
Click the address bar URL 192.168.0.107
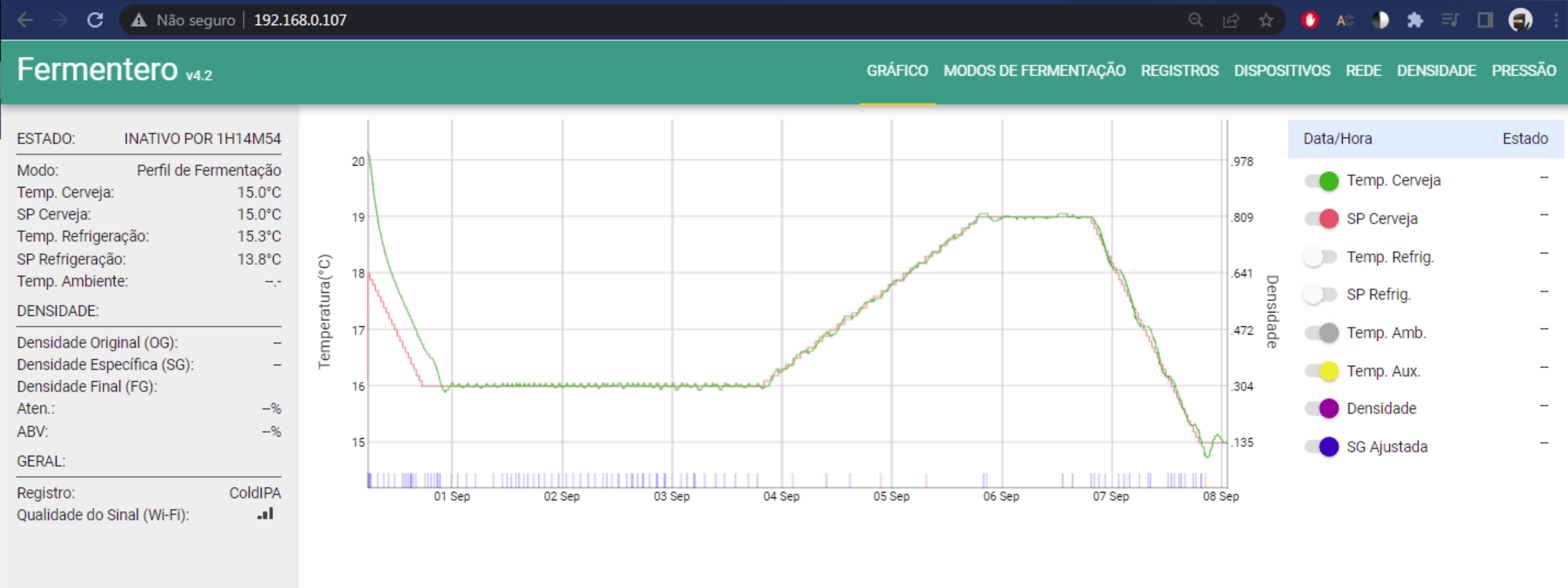pos(300,20)
